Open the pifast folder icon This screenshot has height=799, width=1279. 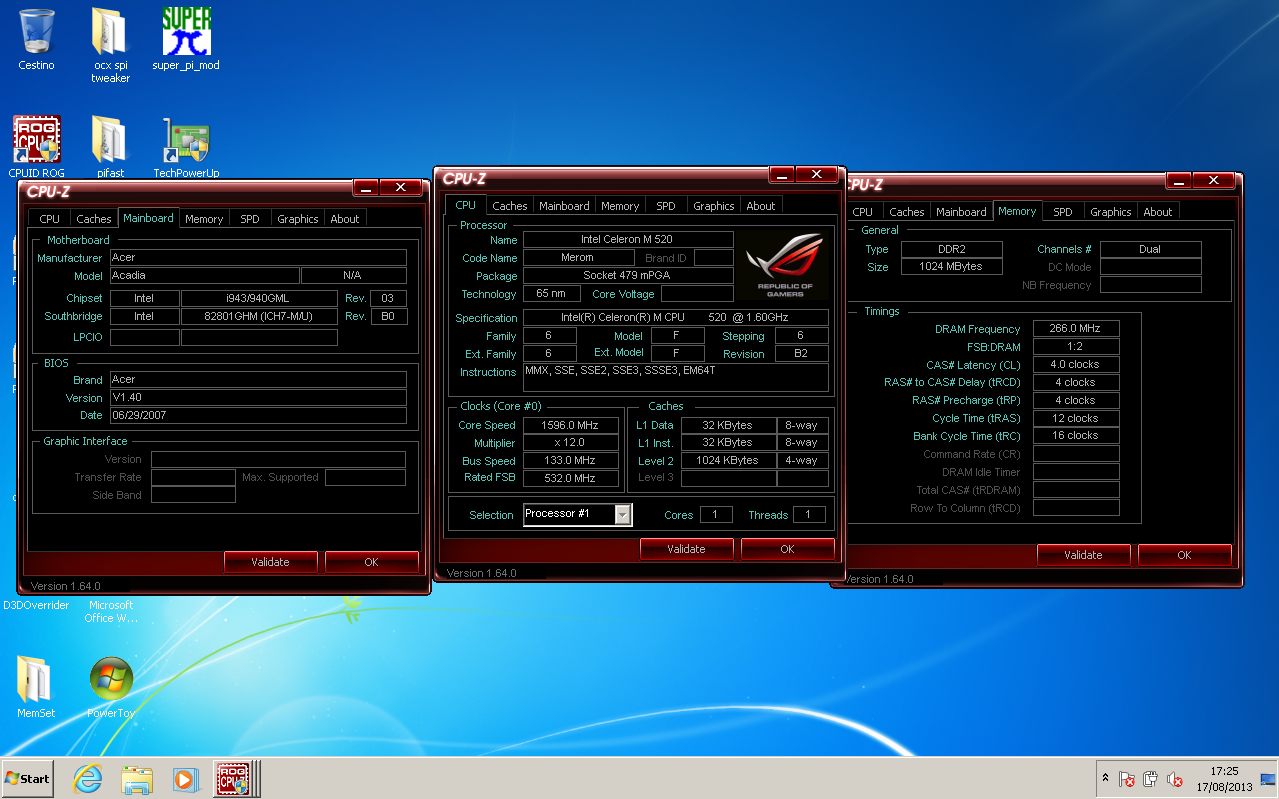point(110,147)
